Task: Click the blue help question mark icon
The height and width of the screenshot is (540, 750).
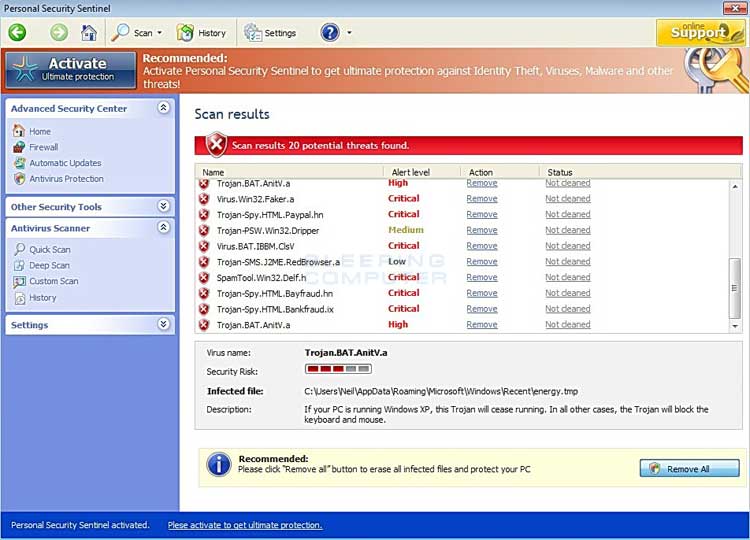Action: coord(330,33)
